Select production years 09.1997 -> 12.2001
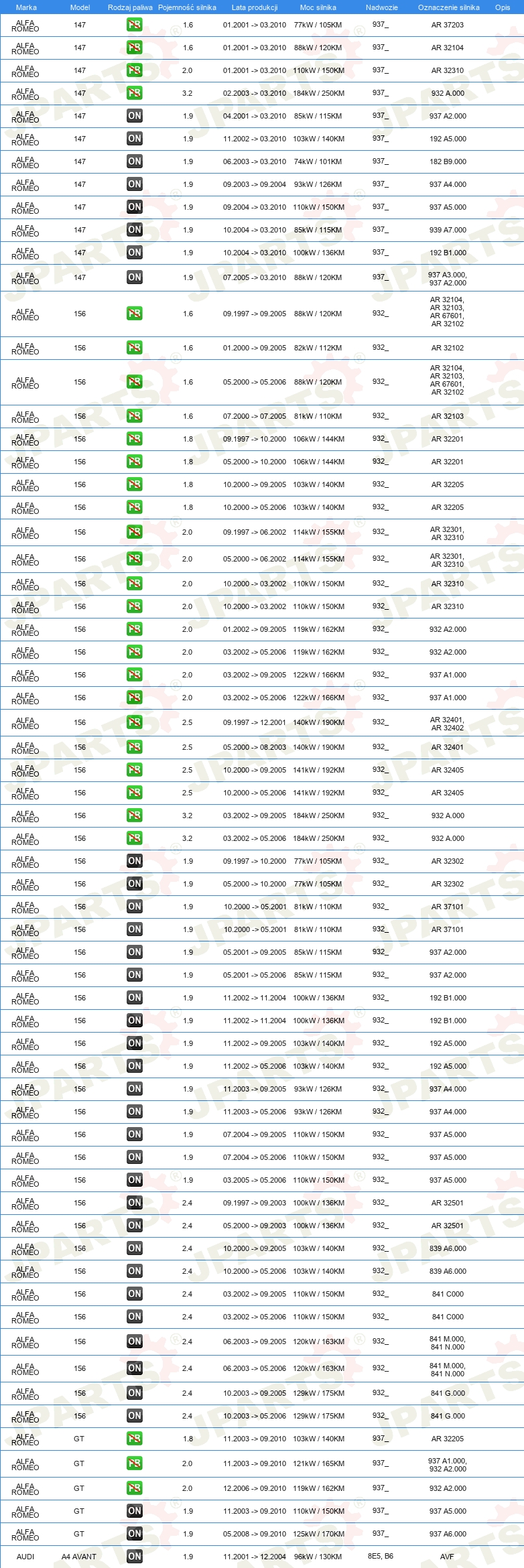 click(255, 722)
